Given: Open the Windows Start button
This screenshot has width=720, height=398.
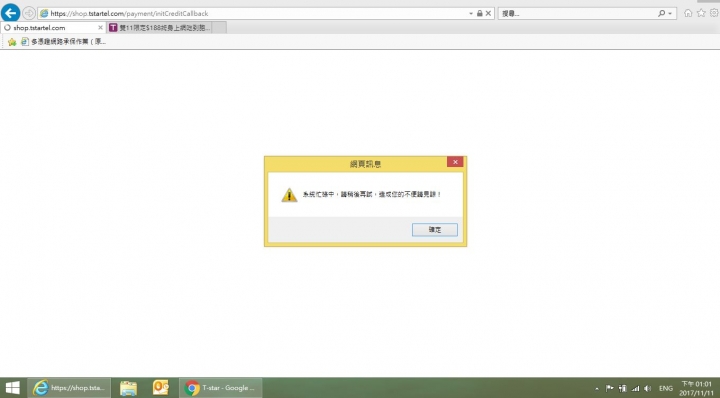Looking at the screenshot, I should point(12,388).
